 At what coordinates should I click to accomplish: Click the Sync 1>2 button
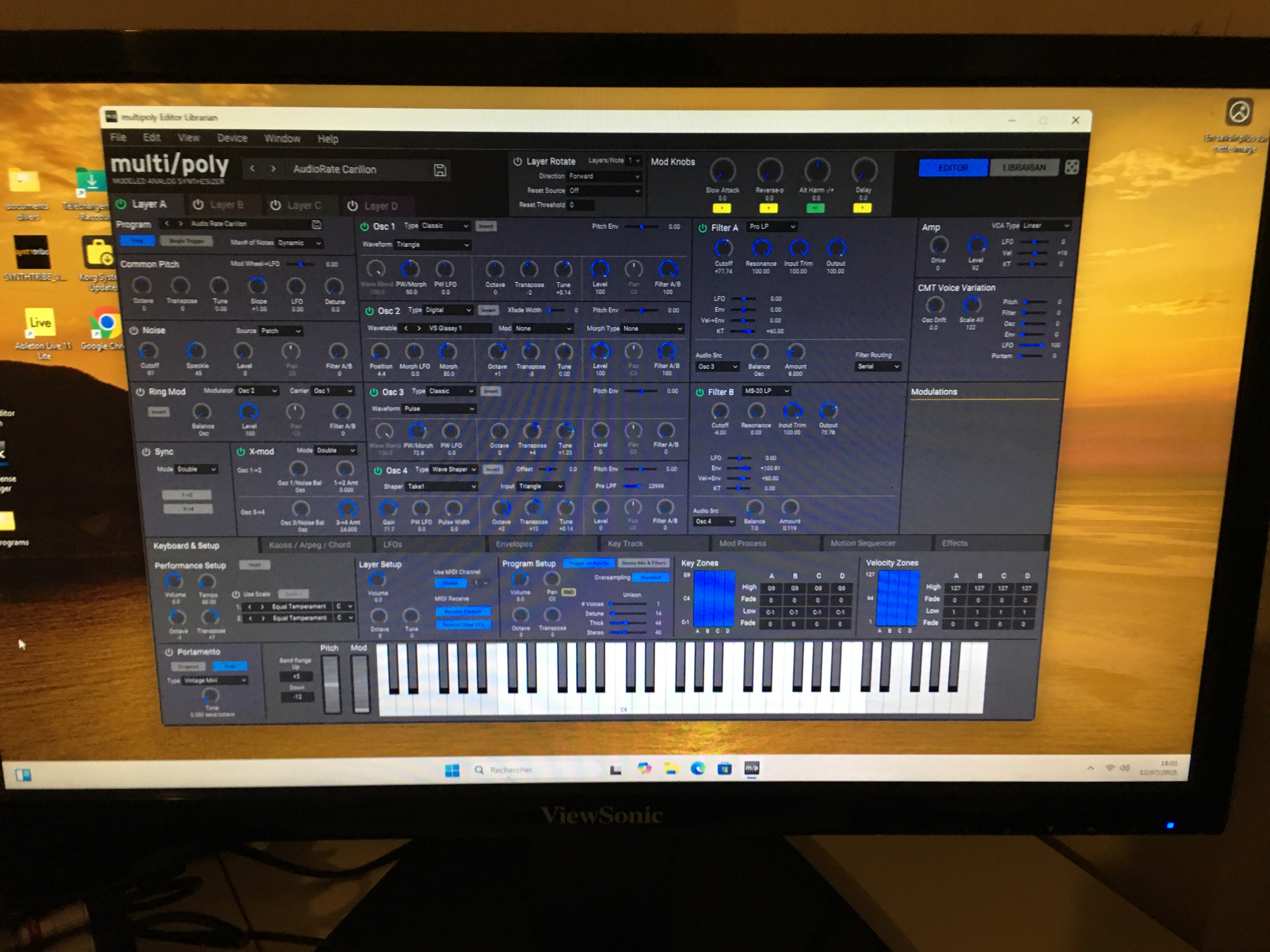click(187, 495)
